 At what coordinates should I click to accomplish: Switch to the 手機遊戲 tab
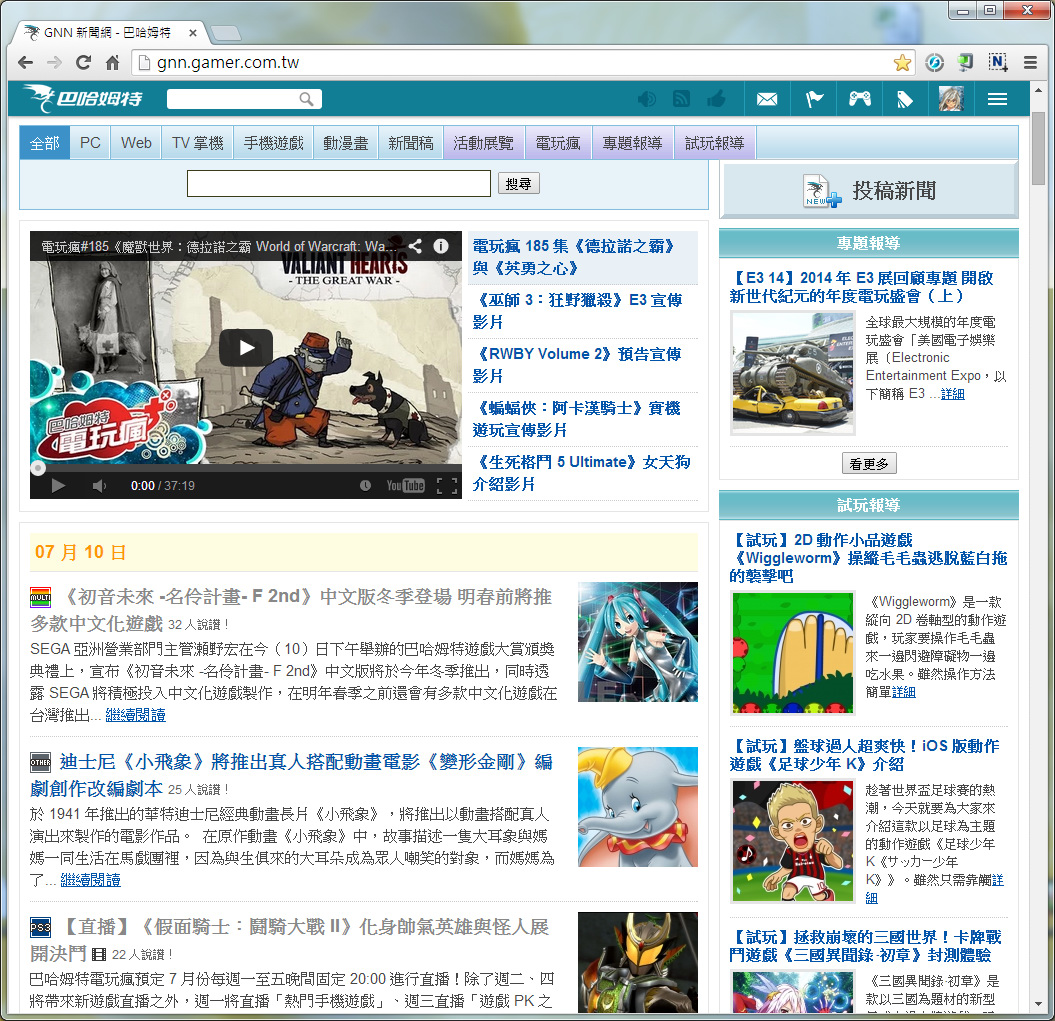(x=273, y=143)
